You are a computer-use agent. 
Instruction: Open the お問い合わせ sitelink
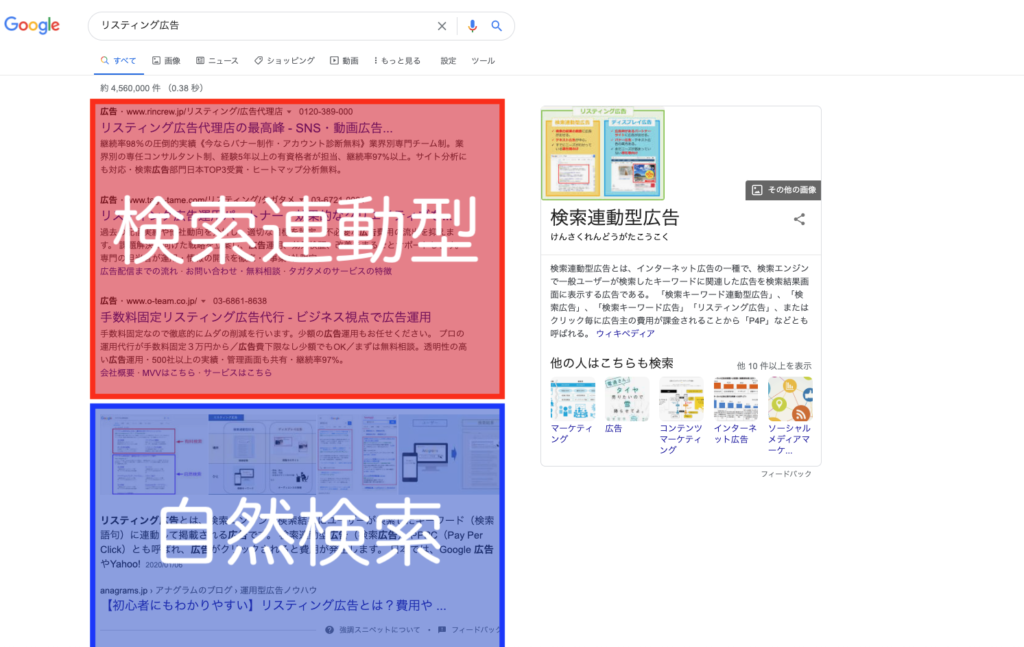tap(212, 271)
